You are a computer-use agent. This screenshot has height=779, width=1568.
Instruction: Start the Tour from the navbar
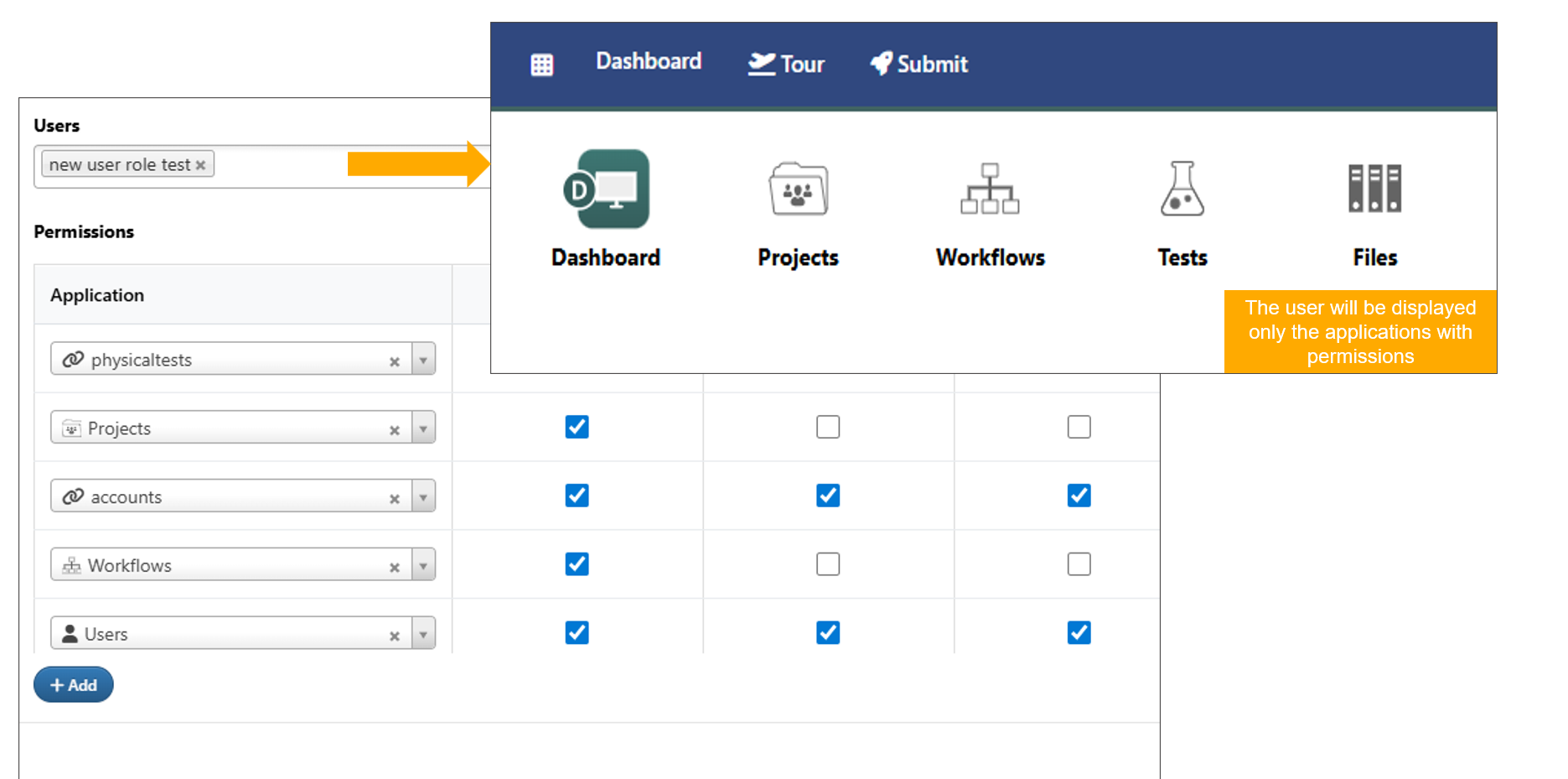pos(786,65)
